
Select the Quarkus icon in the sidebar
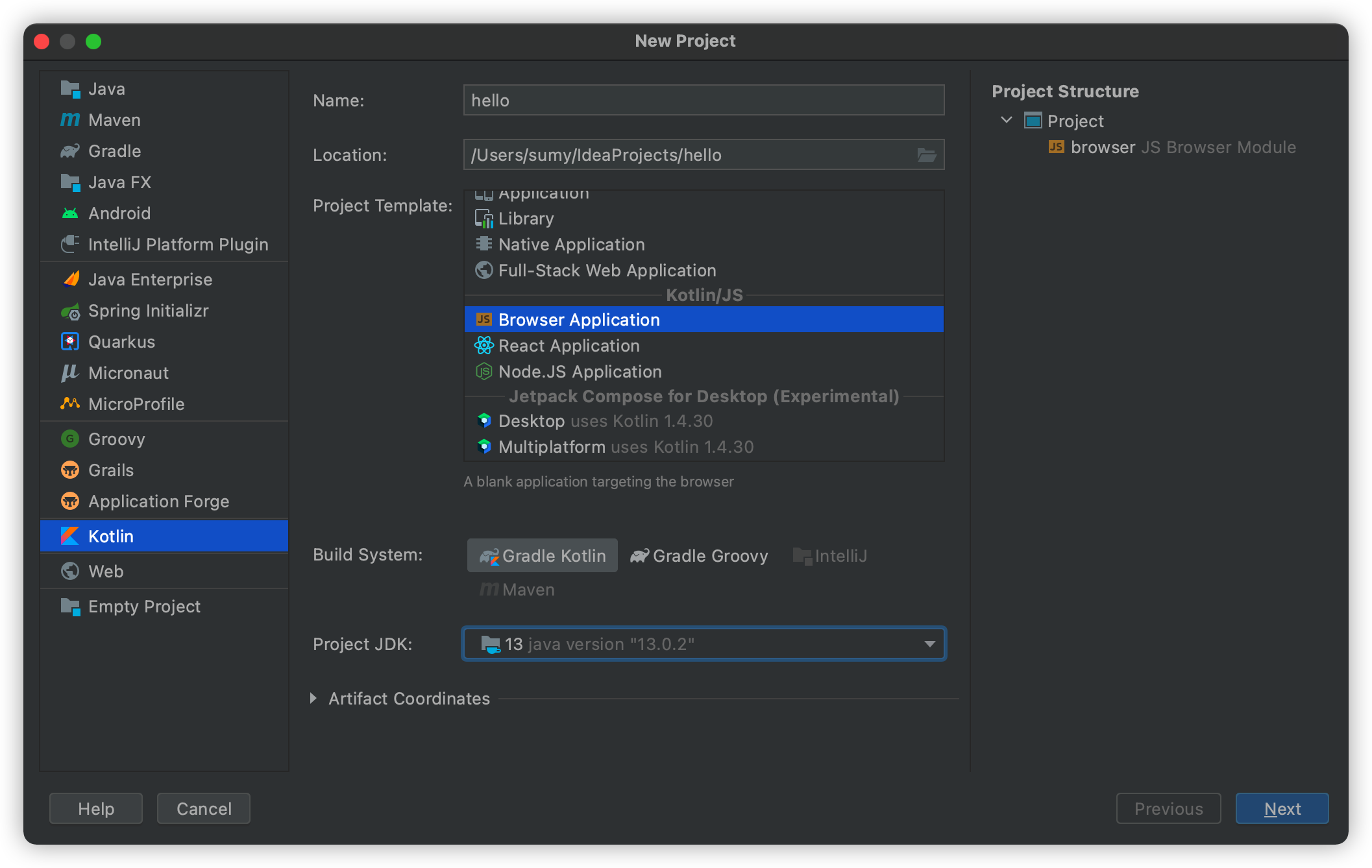pyautogui.click(x=69, y=342)
